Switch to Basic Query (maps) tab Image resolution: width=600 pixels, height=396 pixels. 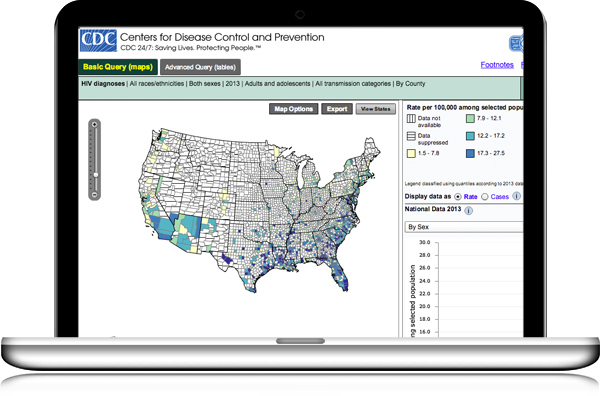pos(118,67)
